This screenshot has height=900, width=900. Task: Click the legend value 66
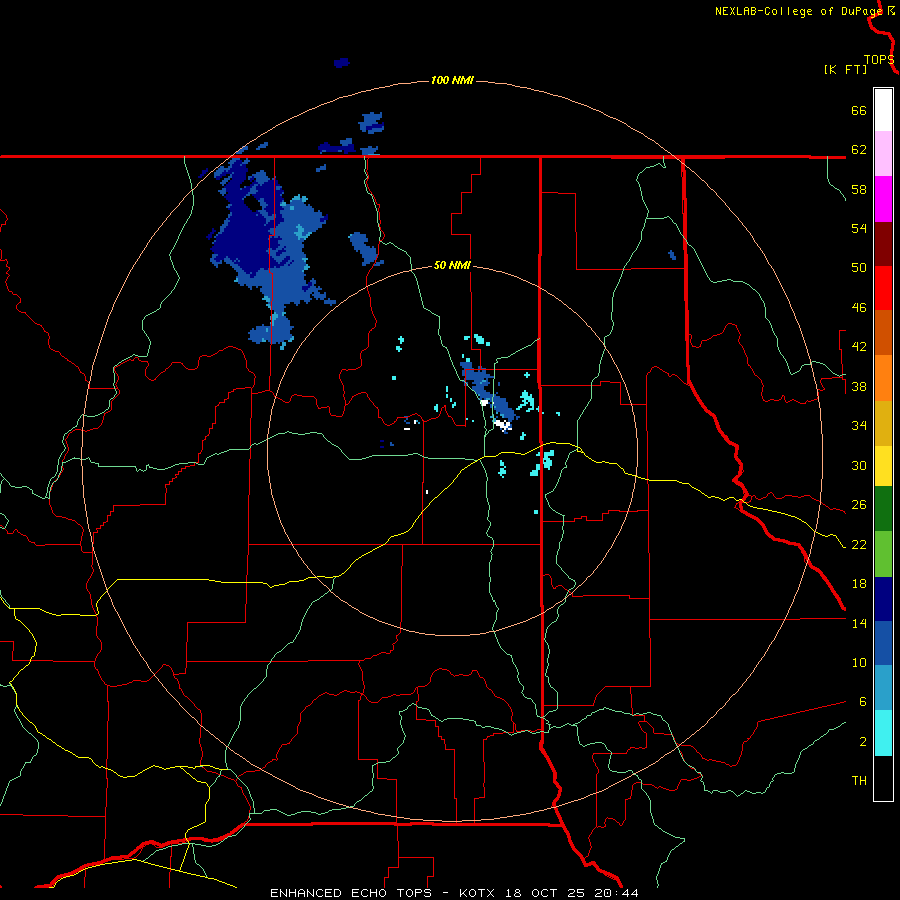(859, 110)
